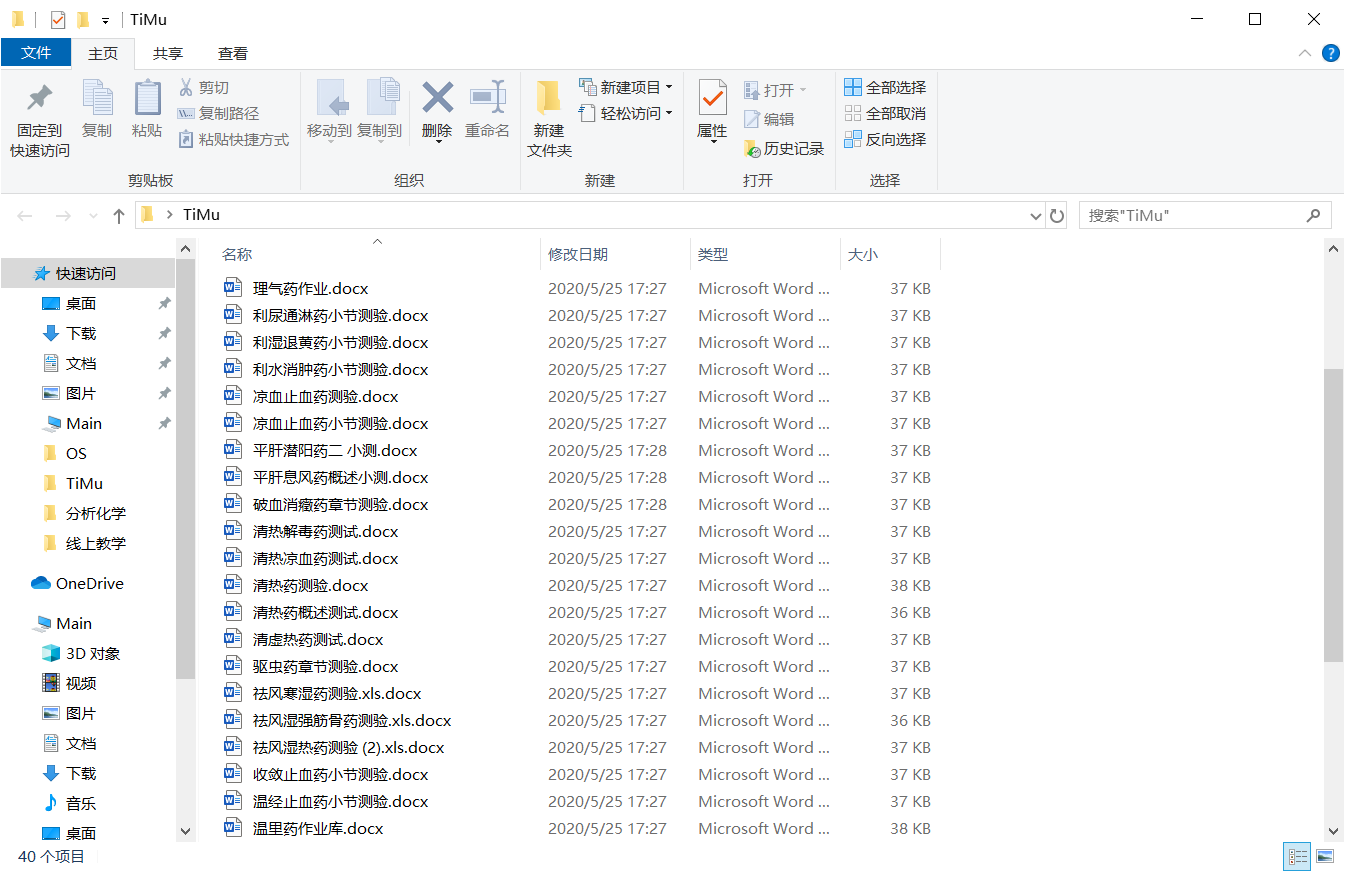This screenshot has width=1345, height=872.
Task: Open the 新建项目 dropdown
Action: pyautogui.click(x=625, y=88)
